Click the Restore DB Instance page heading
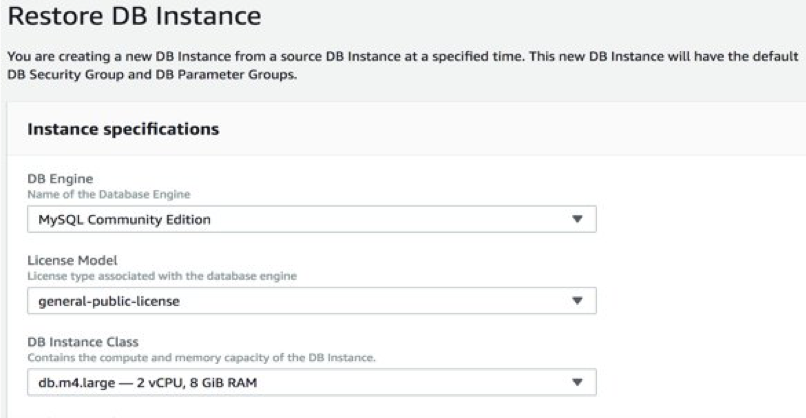The width and height of the screenshot is (806, 418). [x=134, y=17]
